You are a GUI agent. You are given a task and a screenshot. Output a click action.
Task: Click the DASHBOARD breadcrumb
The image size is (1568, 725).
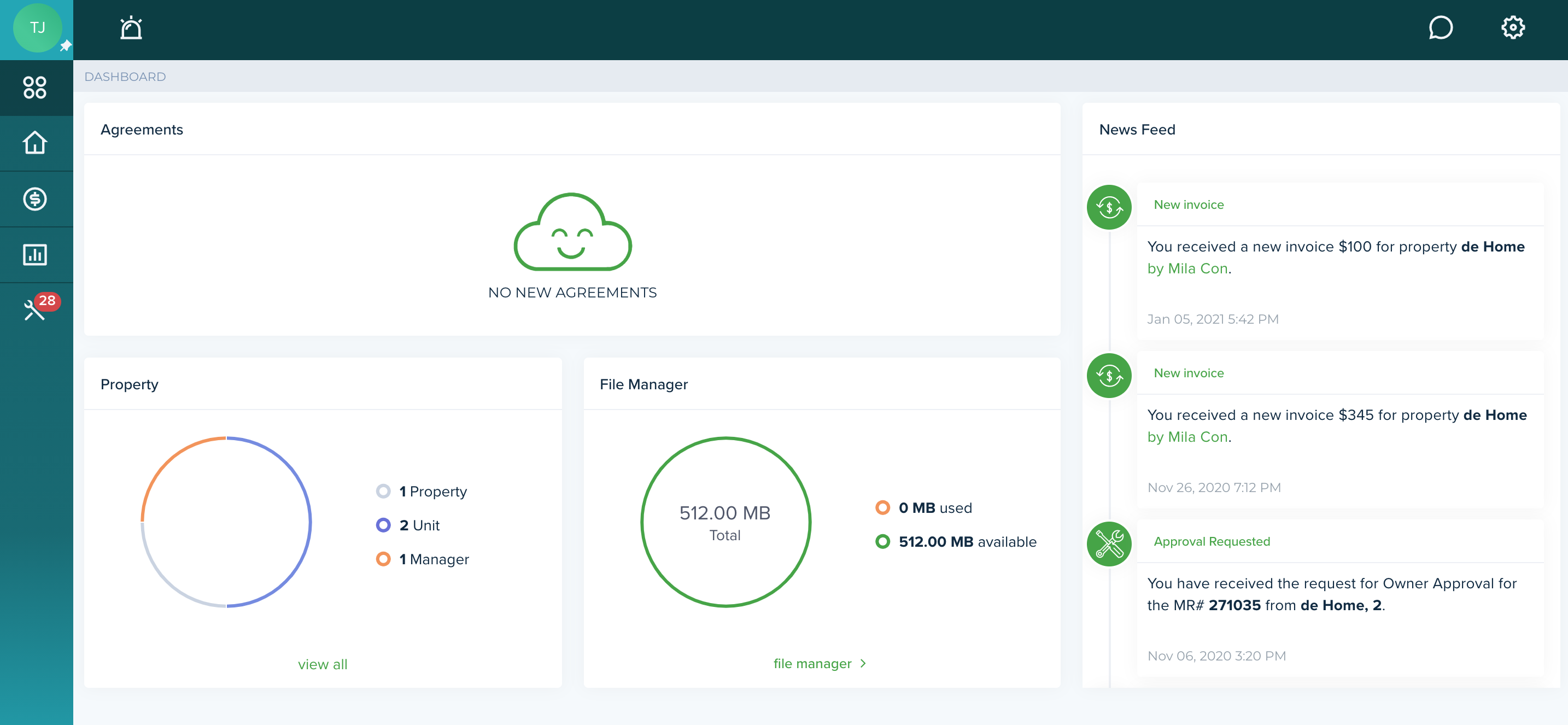point(125,77)
